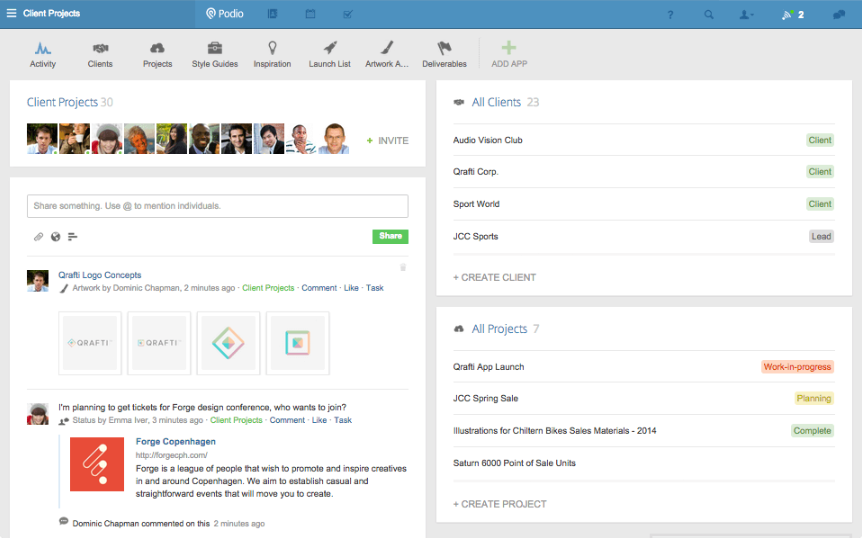Open the contacts icon in top bar
Viewport: 862px width, 538px height.
(x=272, y=14)
